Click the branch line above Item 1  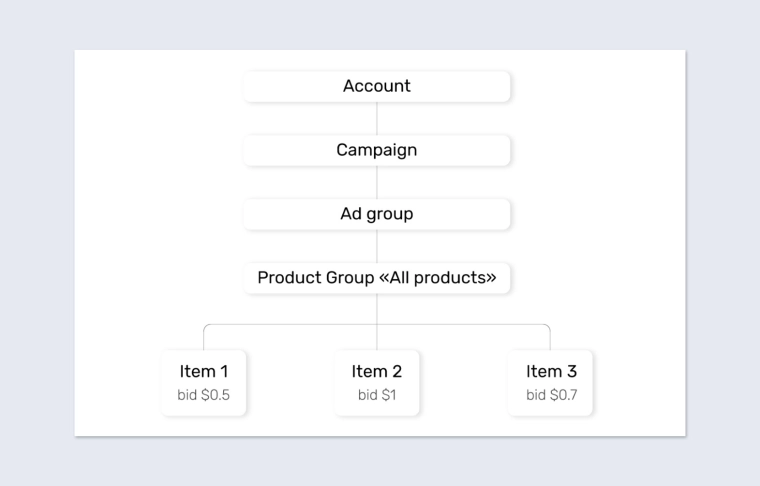coord(204,337)
